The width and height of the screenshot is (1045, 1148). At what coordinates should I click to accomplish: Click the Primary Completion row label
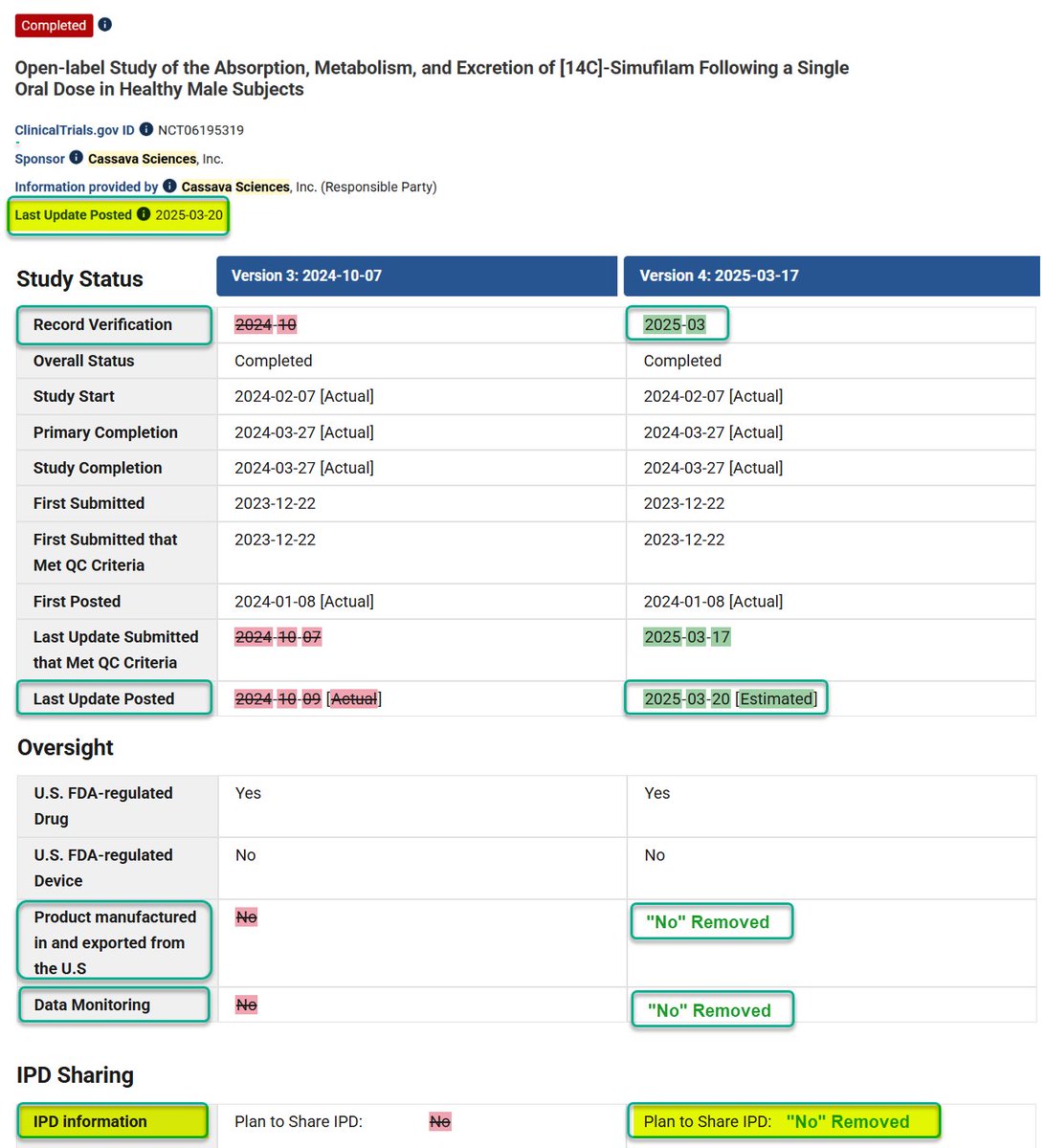tap(105, 432)
